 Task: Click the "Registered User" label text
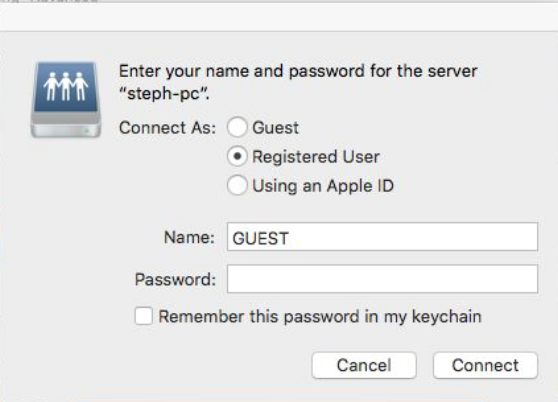pyautogui.click(x=316, y=157)
